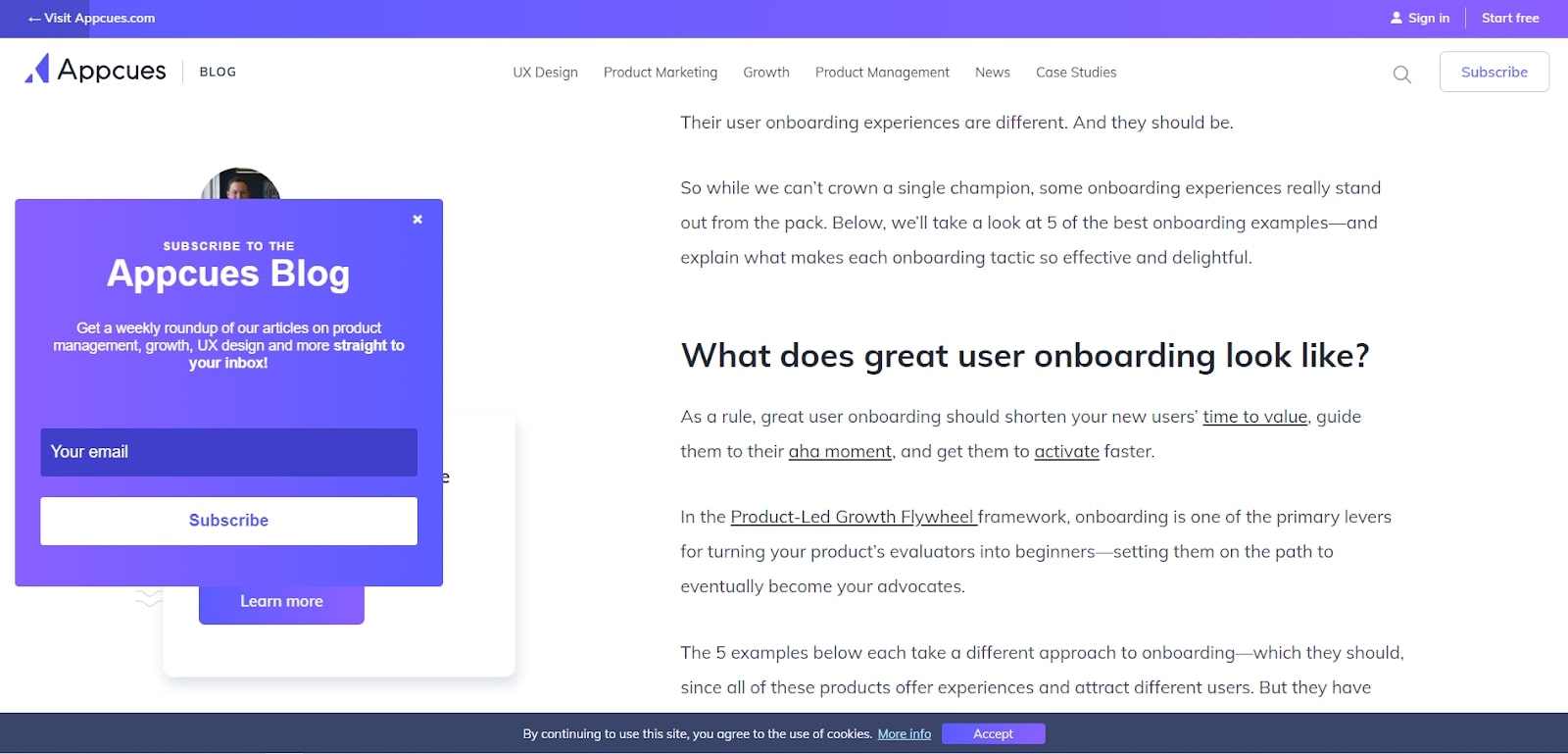Click the header Subscribe button

pyautogui.click(x=1494, y=73)
